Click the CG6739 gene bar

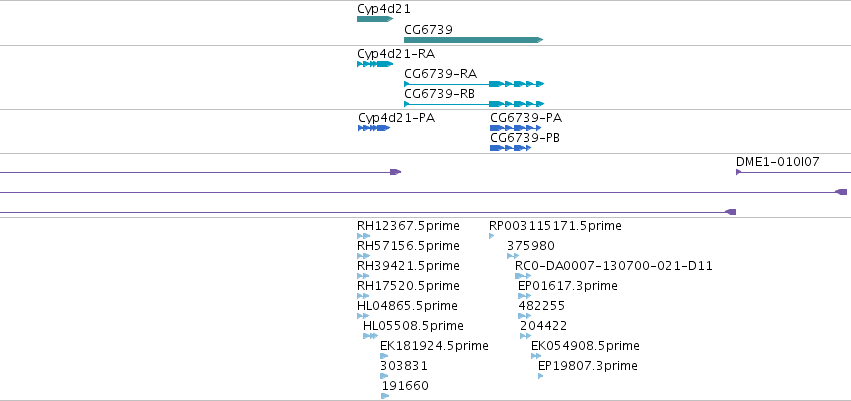474,40
